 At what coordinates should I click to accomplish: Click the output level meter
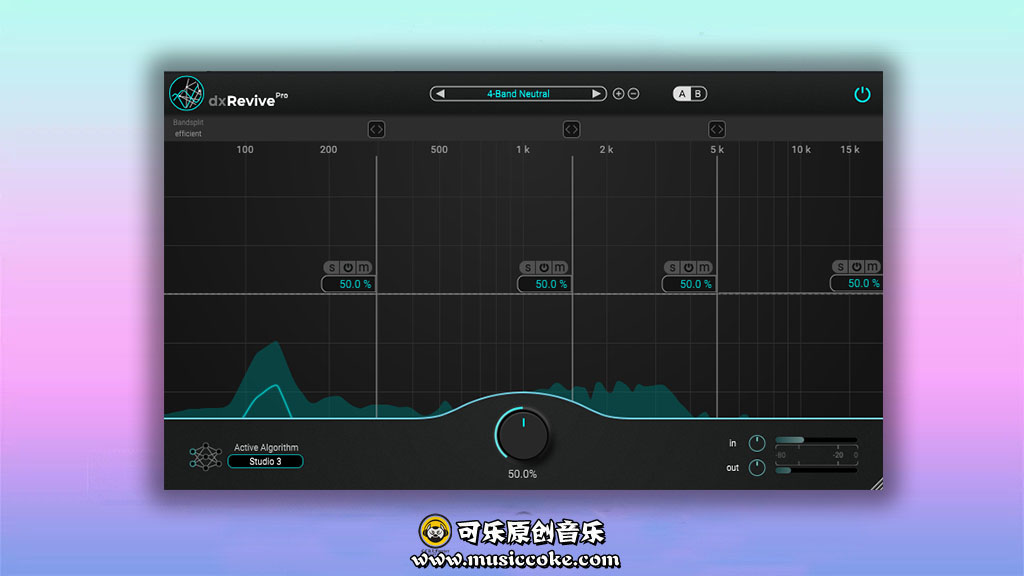pos(816,470)
